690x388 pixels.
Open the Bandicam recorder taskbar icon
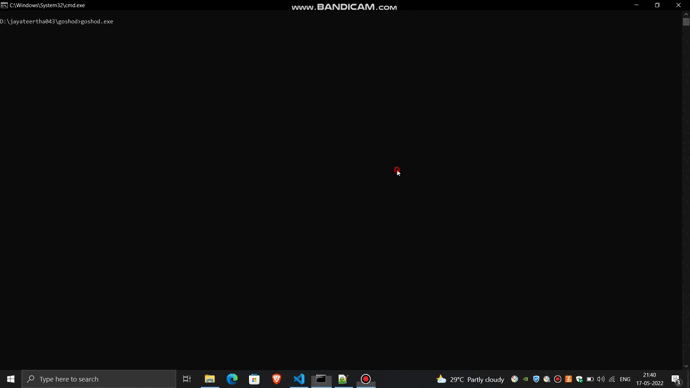tap(366, 379)
